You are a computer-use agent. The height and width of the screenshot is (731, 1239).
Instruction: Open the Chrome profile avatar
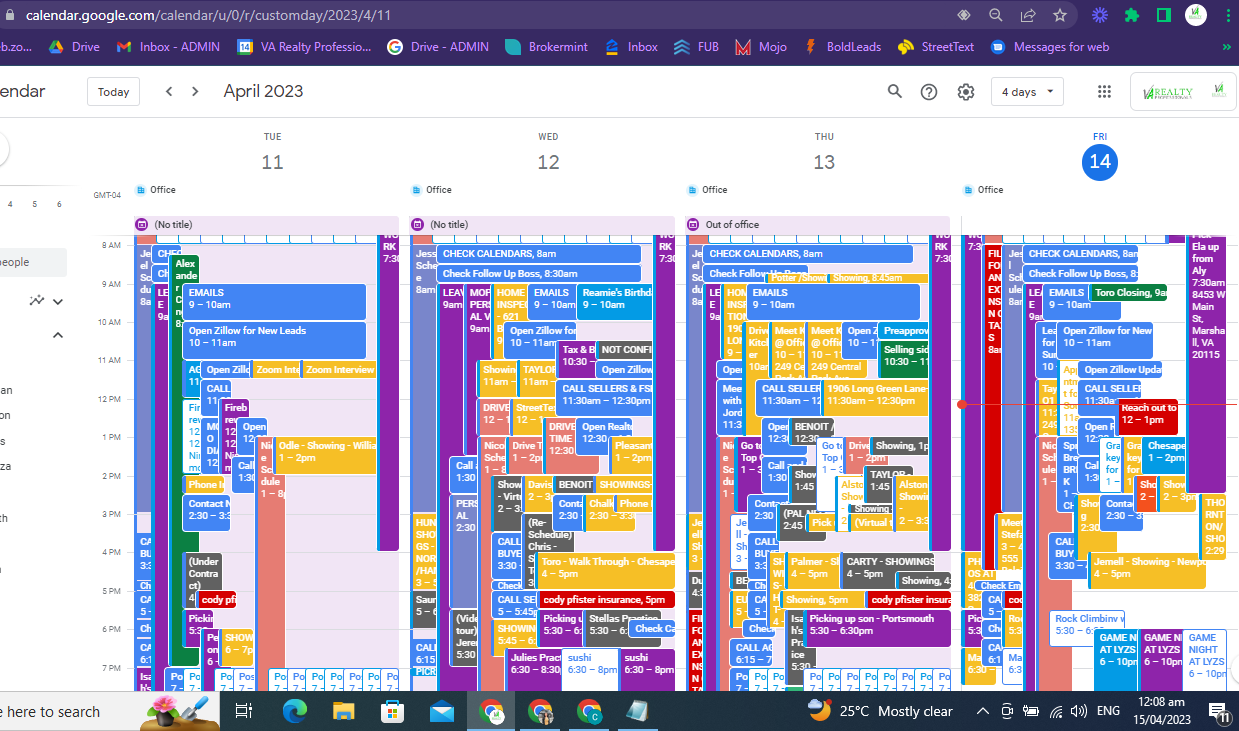point(1196,15)
